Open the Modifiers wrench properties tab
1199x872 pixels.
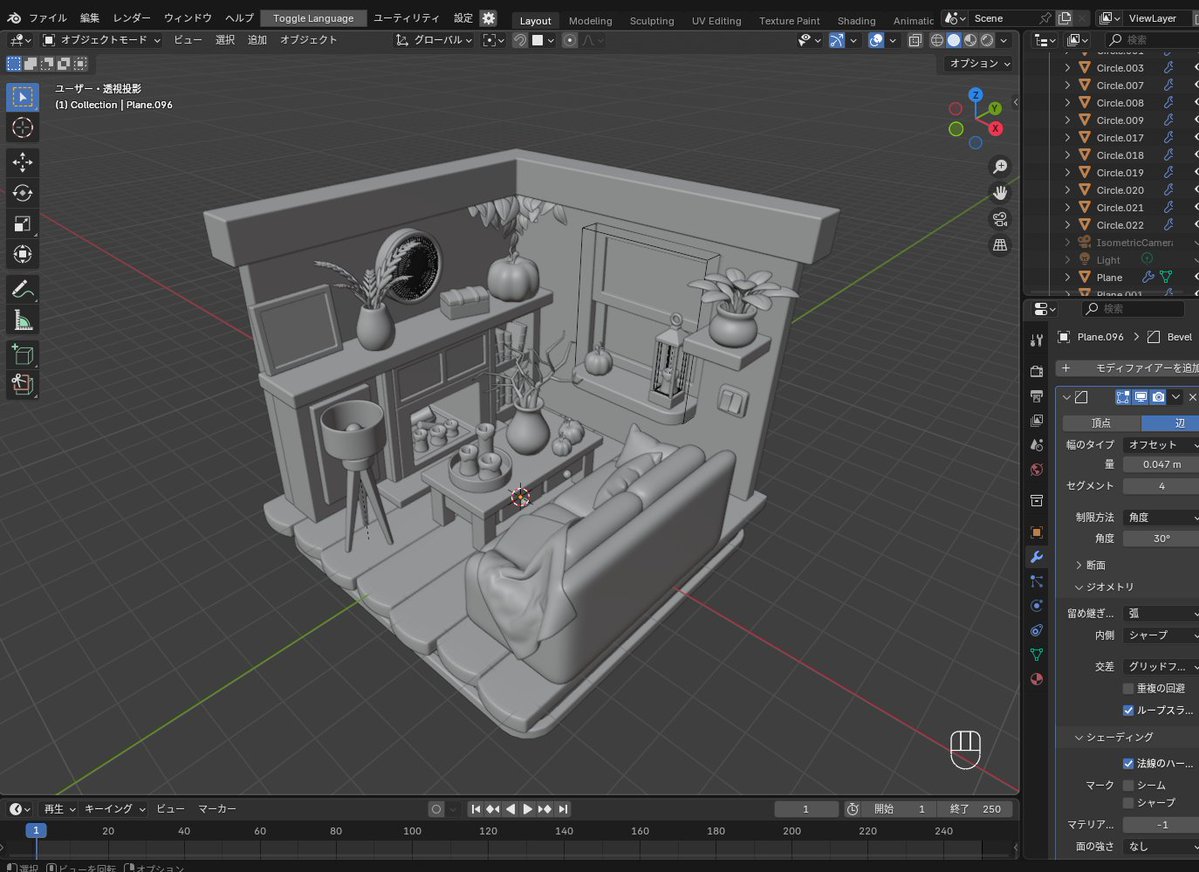pos(1037,557)
